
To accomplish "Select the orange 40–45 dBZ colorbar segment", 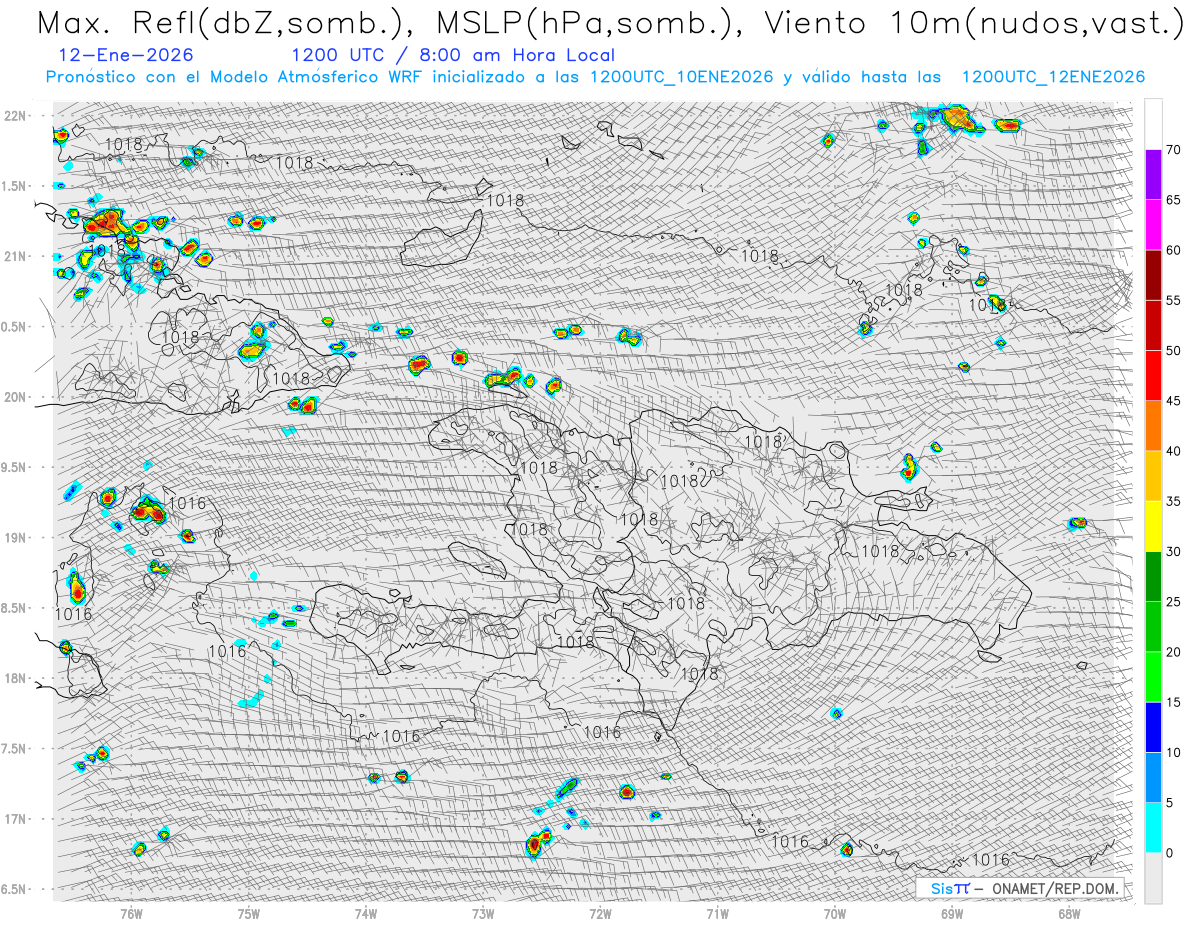I will 1153,426.
